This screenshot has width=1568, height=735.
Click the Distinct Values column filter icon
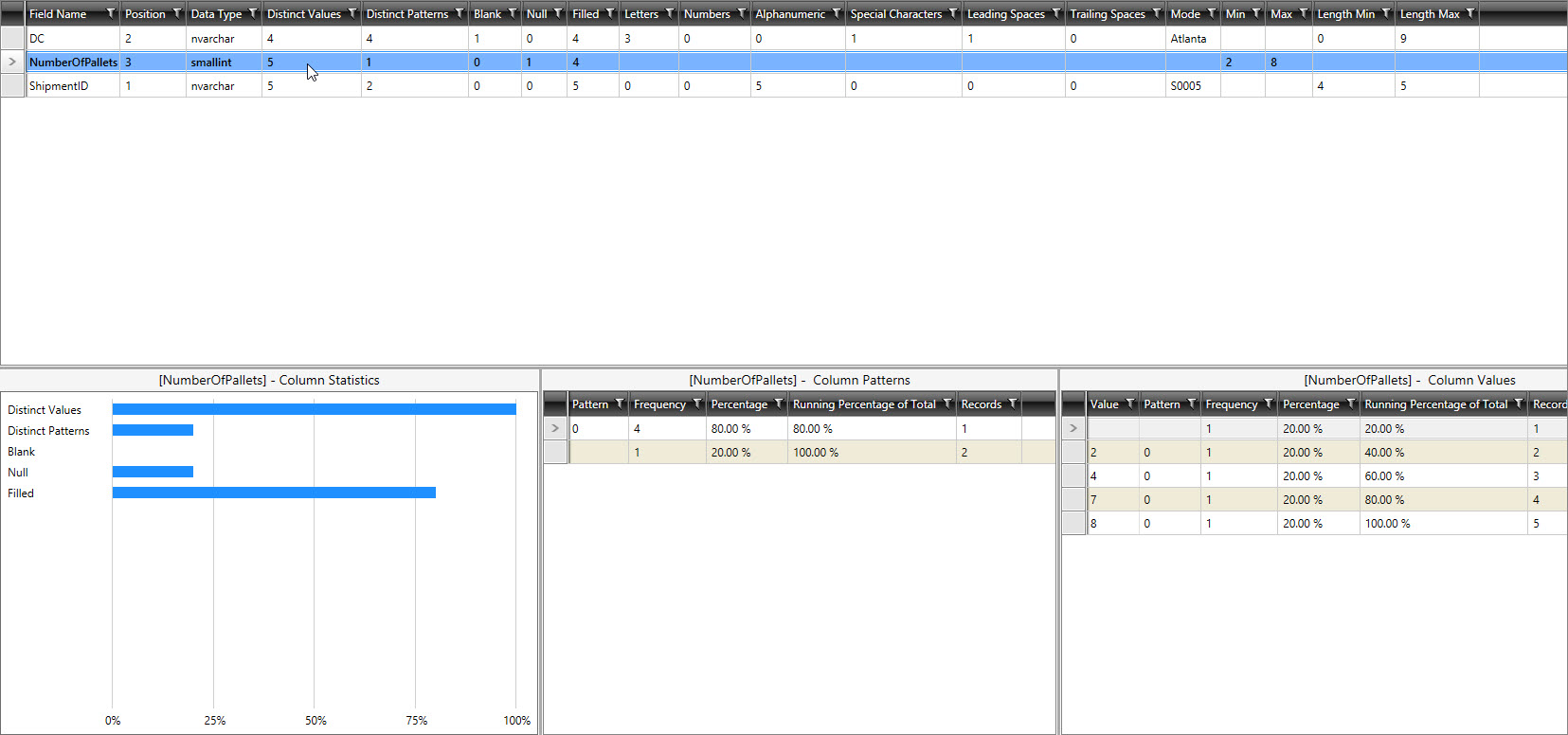click(351, 13)
